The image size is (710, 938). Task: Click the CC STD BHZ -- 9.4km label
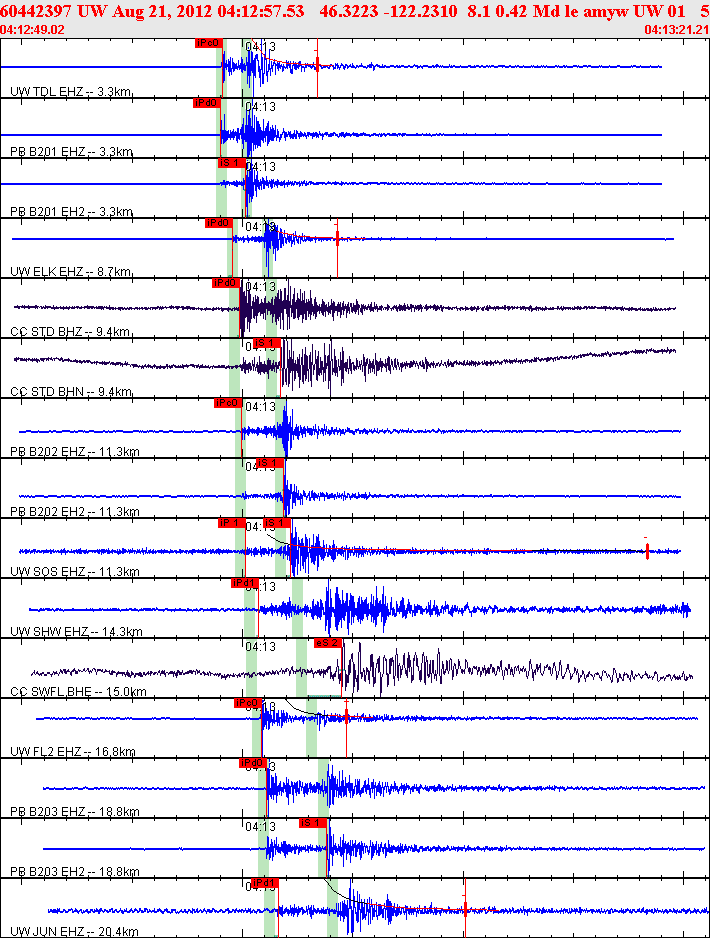tap(70, 331)
